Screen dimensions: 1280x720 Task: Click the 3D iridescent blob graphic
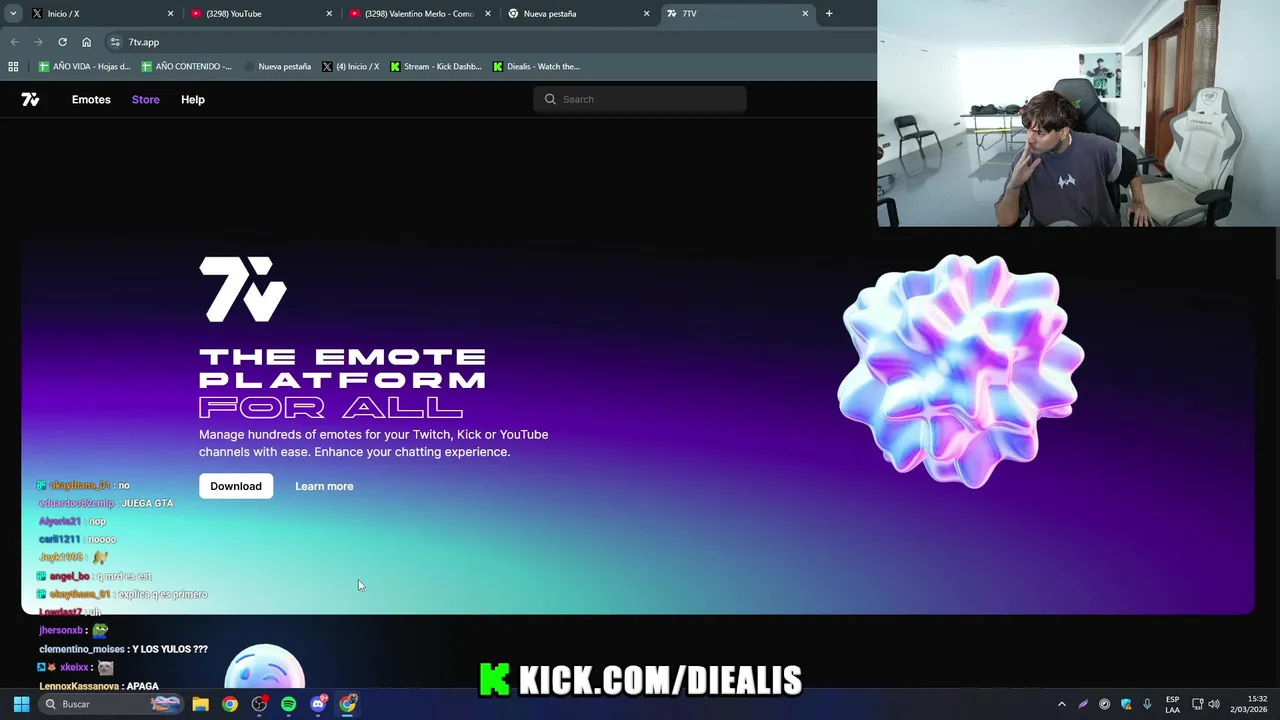(960, 371)
